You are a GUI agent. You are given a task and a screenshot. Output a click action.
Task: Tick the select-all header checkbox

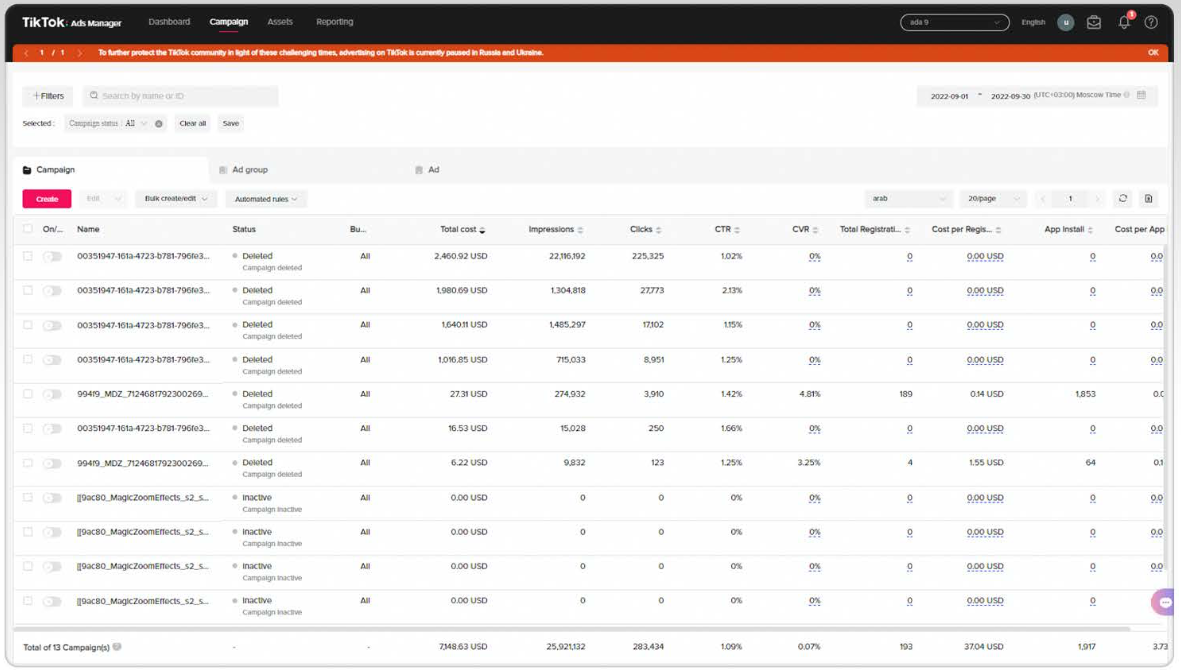(x=28, y=228)
